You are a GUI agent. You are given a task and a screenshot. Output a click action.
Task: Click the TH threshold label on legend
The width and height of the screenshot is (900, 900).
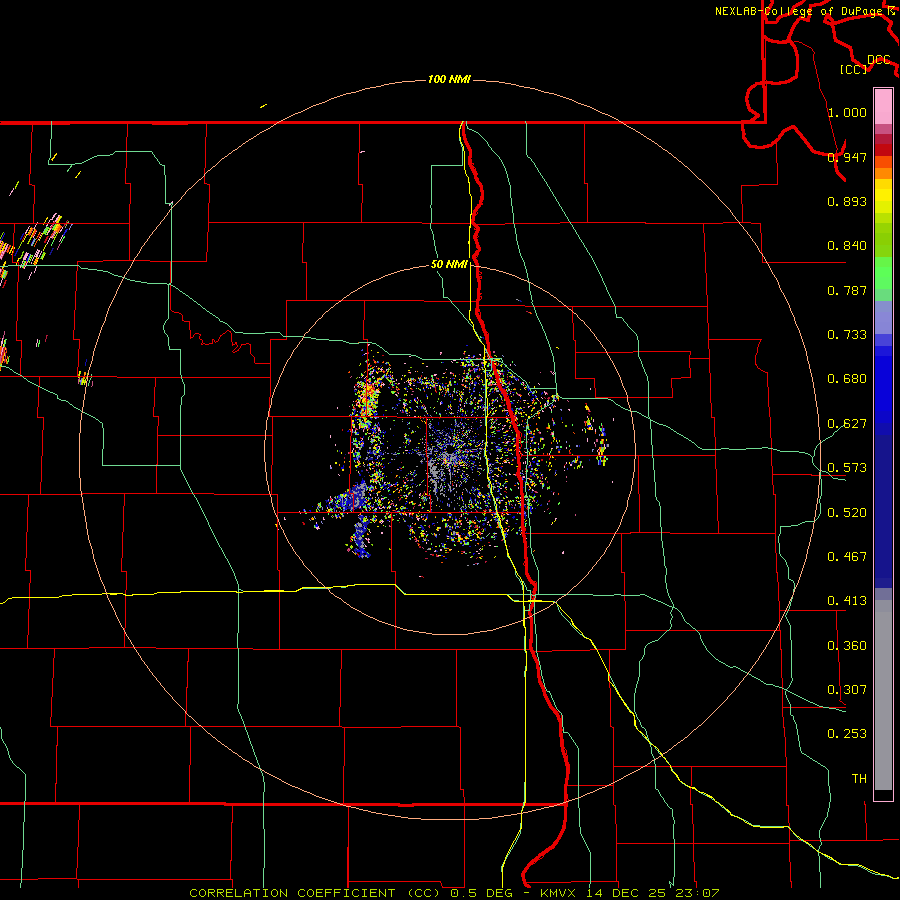tap(859, 779)
